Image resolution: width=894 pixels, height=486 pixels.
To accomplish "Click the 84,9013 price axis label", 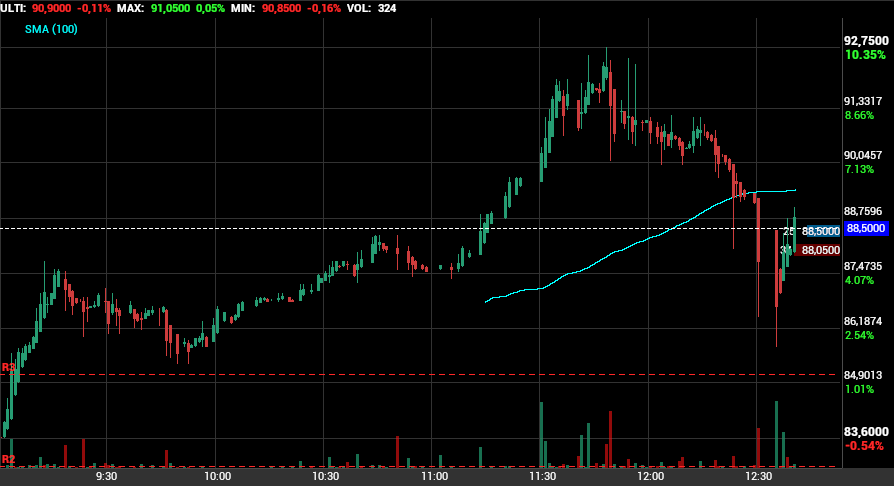I will tap(863, 375).
